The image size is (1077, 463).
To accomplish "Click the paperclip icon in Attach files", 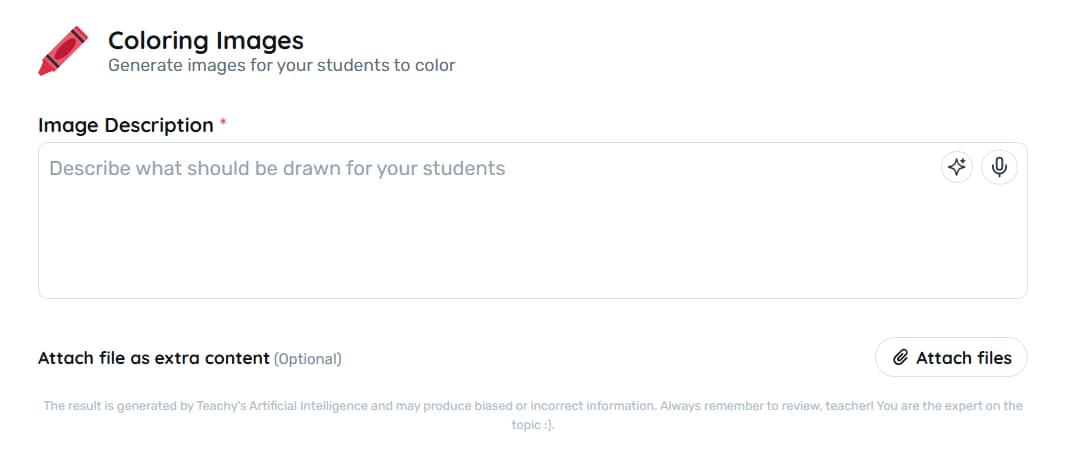I will 900,357.
